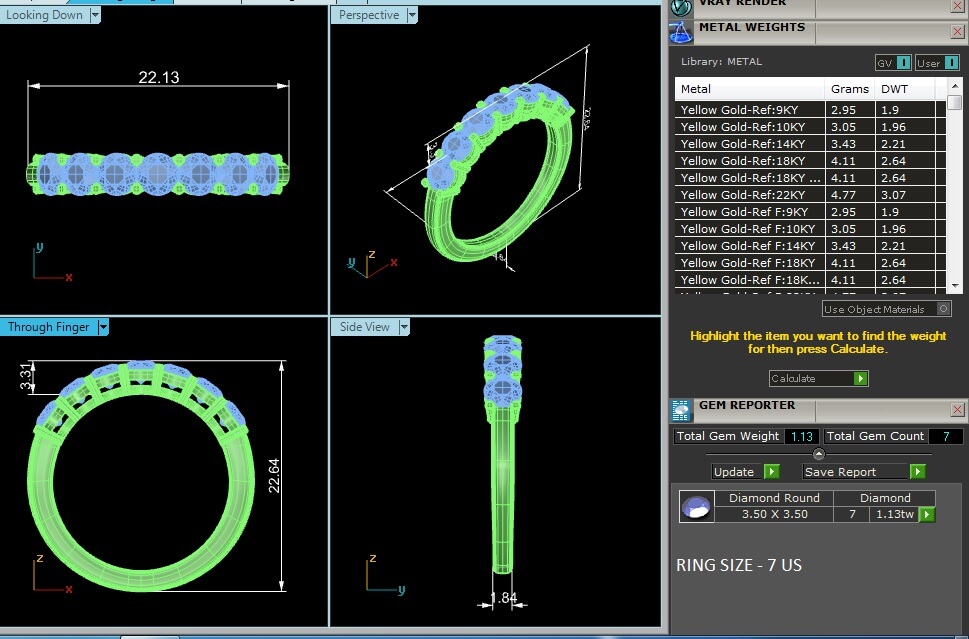
Task: Open the Through Finger viewport dropdown arrow
Action: (x=103, y=327)
